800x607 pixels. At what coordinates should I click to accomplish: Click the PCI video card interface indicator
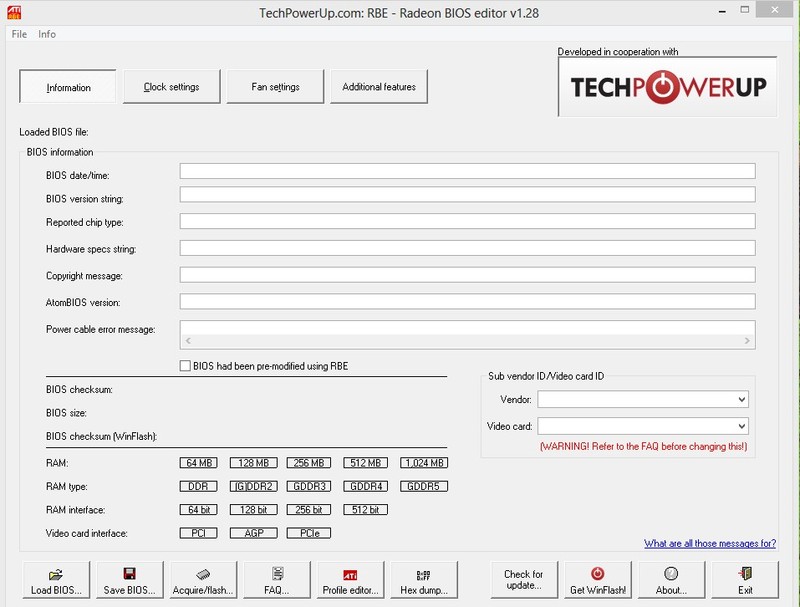click(198, 533)
